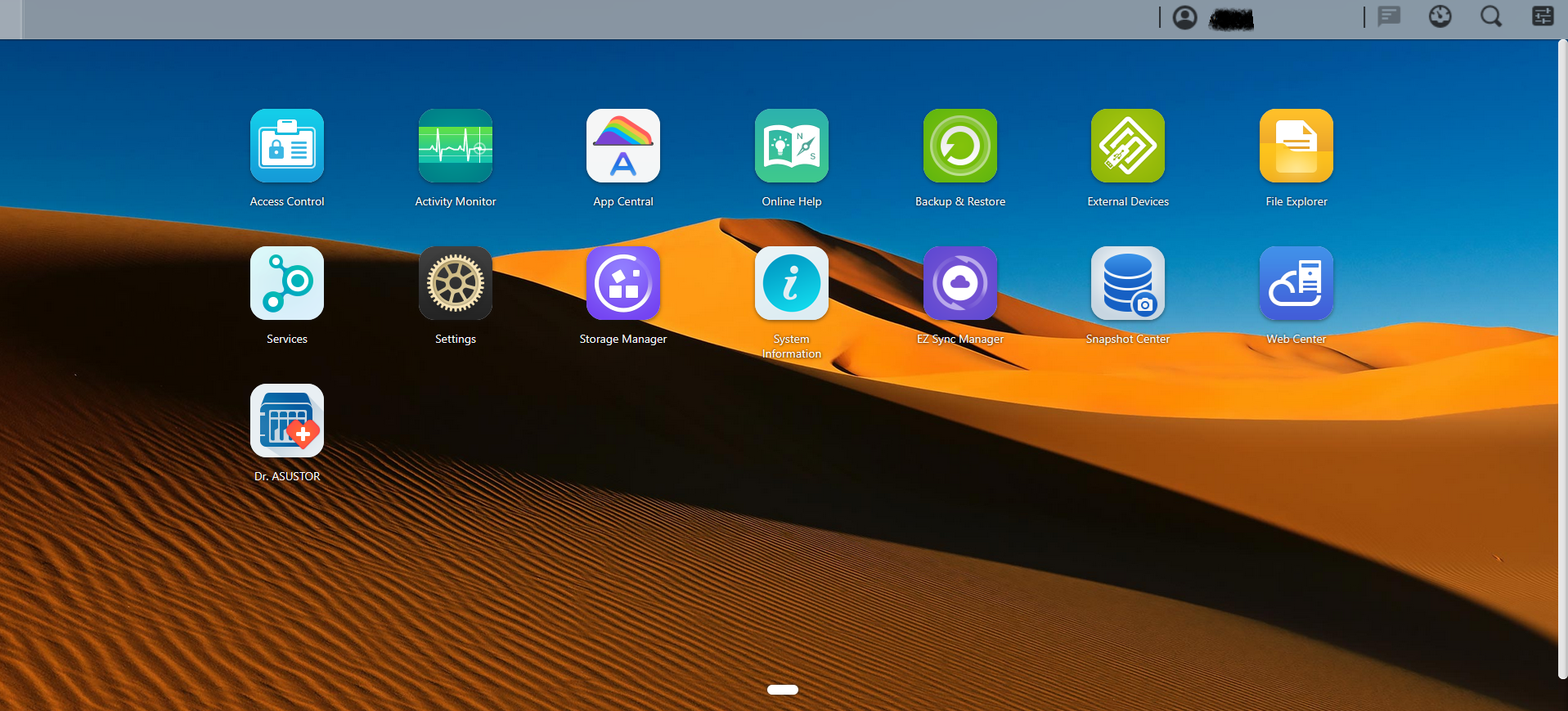Click the desktop vertical scrollbar
The width and height of the screenshot is (1568, 711).
click(x=1562, y=360)
